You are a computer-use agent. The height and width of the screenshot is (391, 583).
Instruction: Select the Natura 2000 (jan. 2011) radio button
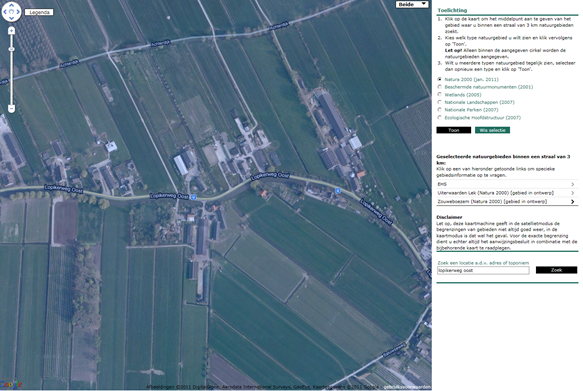click(439, 79)
